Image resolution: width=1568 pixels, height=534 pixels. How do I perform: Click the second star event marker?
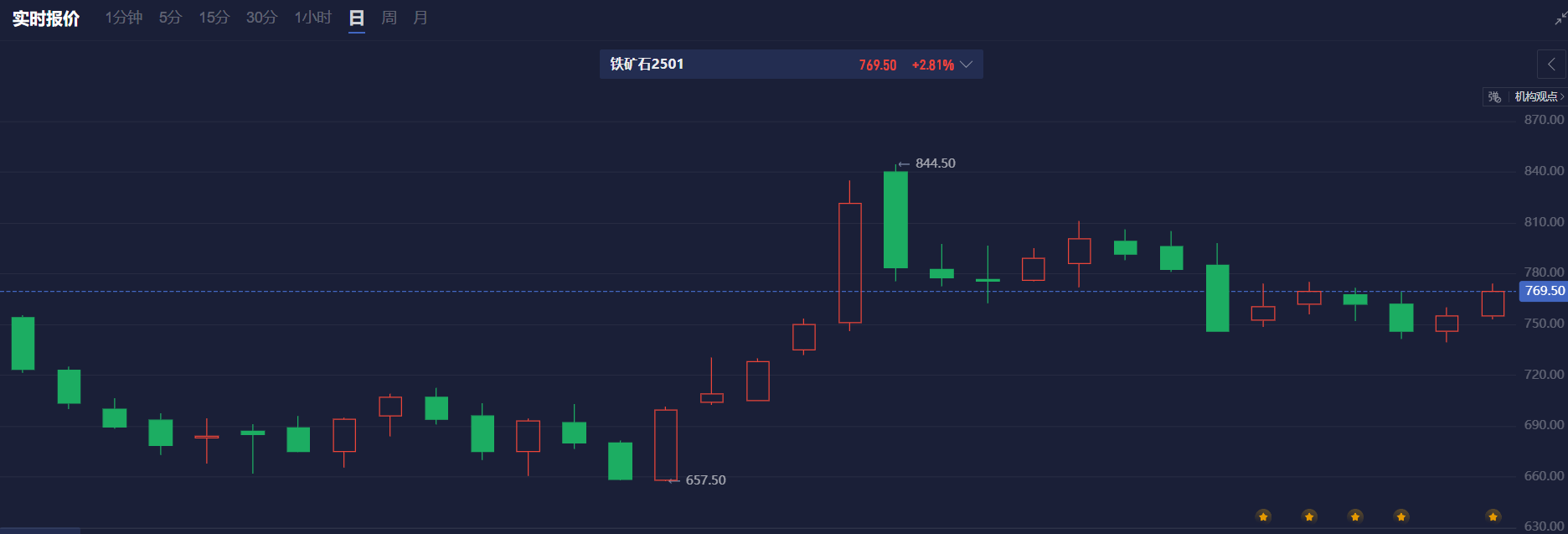click(x=1309, y=516)
